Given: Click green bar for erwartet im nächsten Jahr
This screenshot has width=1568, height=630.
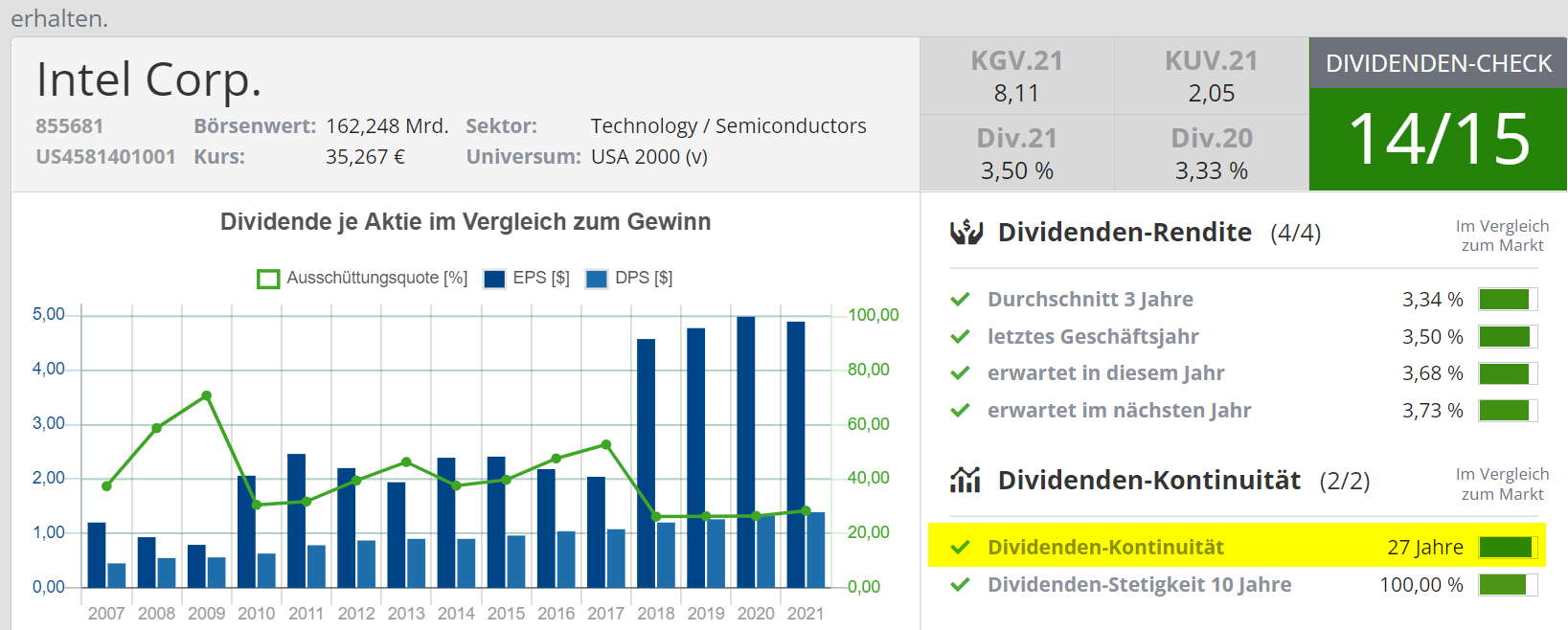Looking at the screenshot, I should [x=1508, y=411].
